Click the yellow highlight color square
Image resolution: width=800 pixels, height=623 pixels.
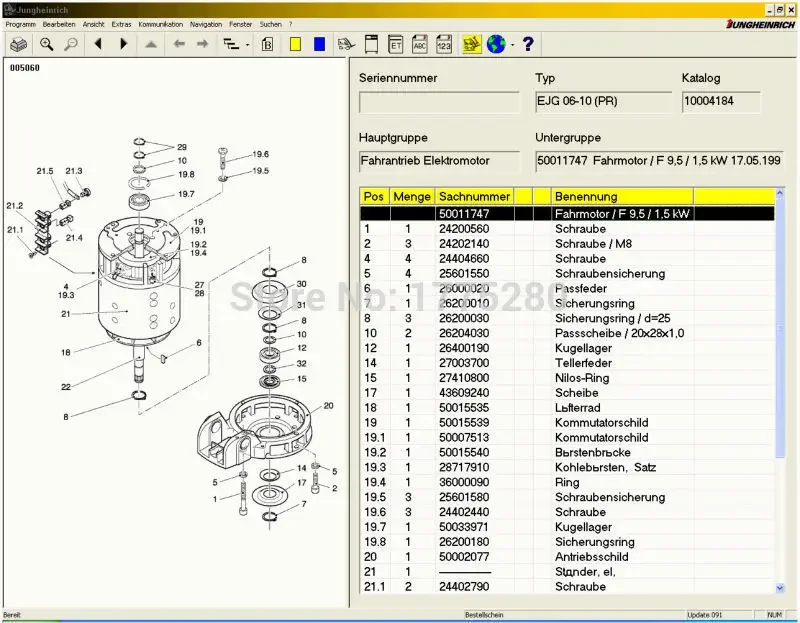(x=294, y=43)
